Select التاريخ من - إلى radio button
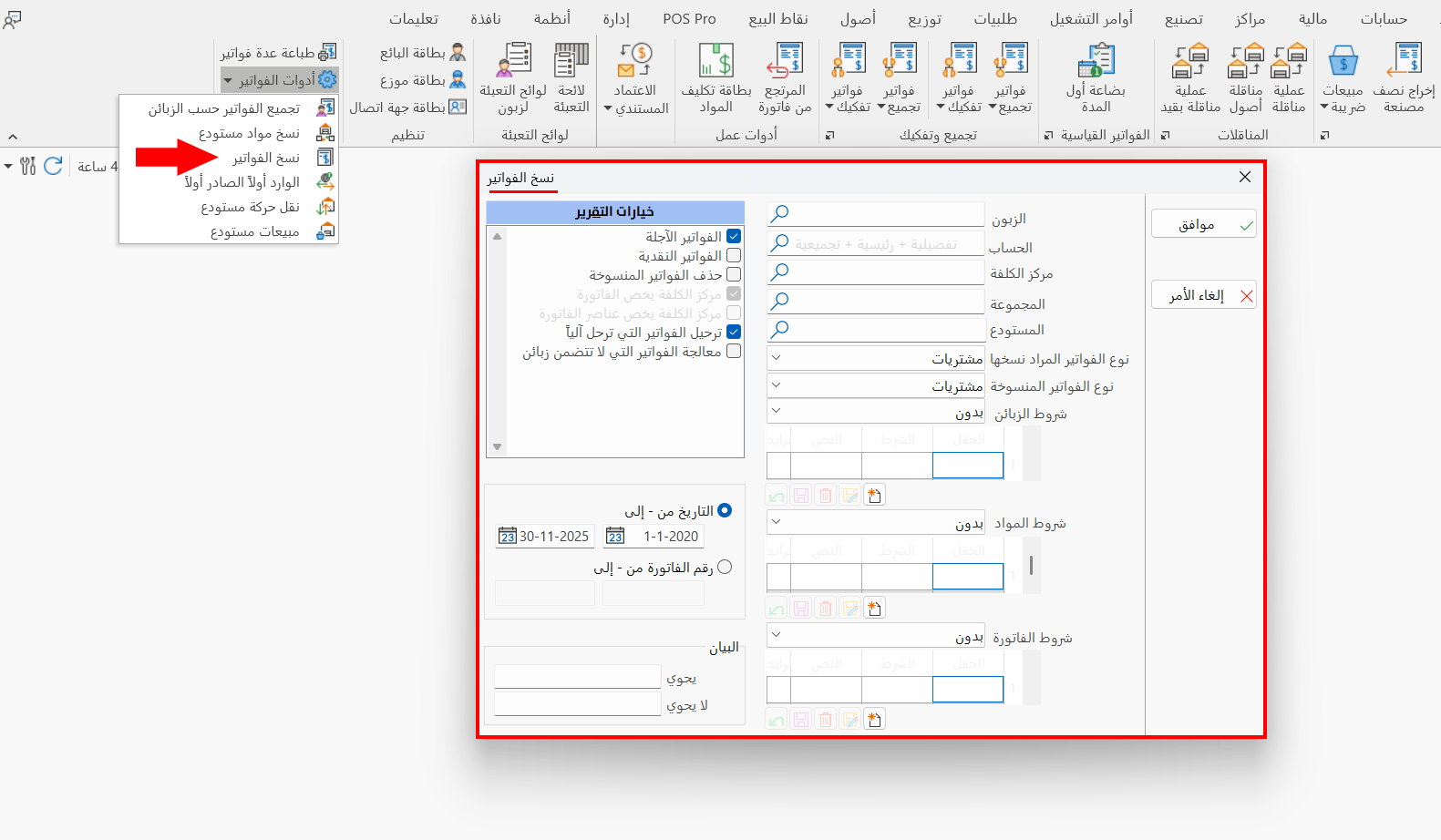The height and width of the screenshot is (840, 1441). 725,510
